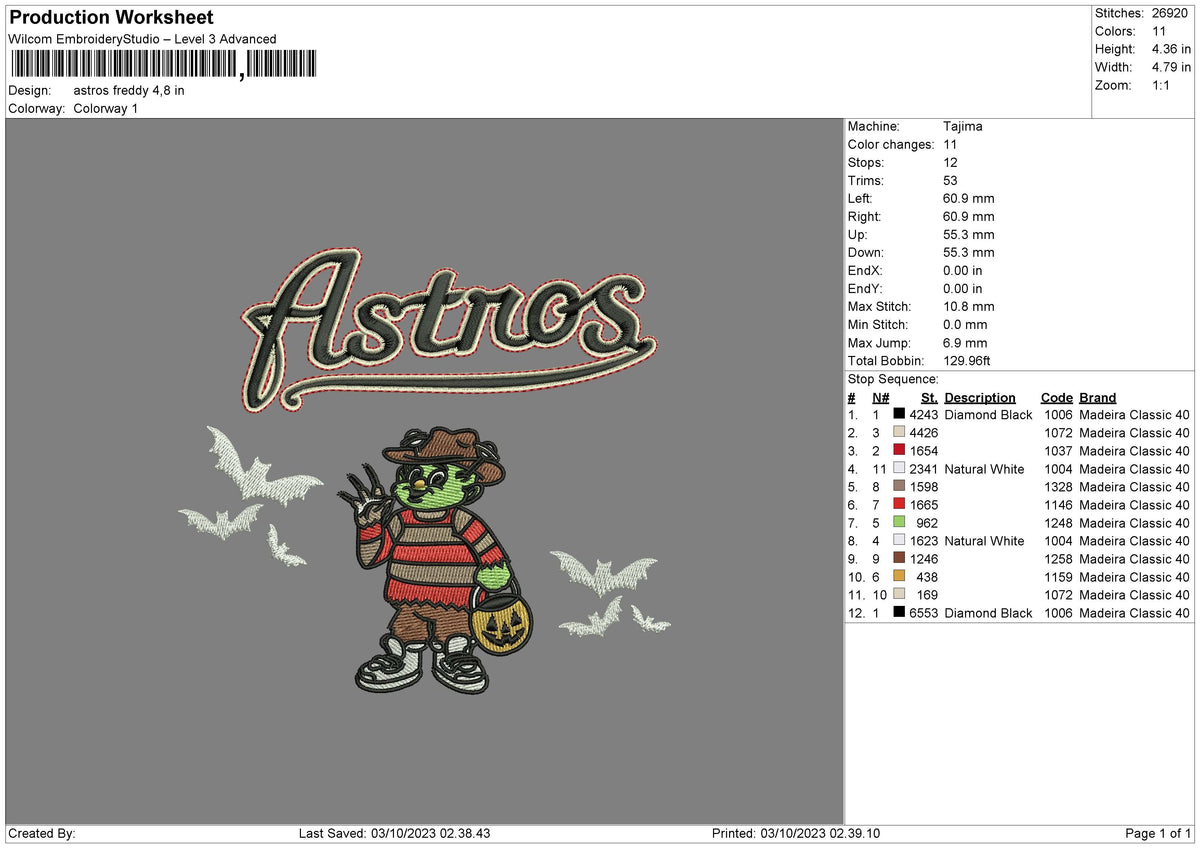1200x848 pixels.
Task: Click the Brand column header
Action: 1098,397
